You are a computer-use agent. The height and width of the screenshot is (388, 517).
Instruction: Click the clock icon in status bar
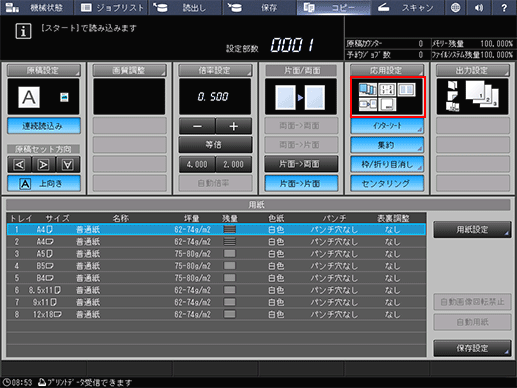[6, 382]
